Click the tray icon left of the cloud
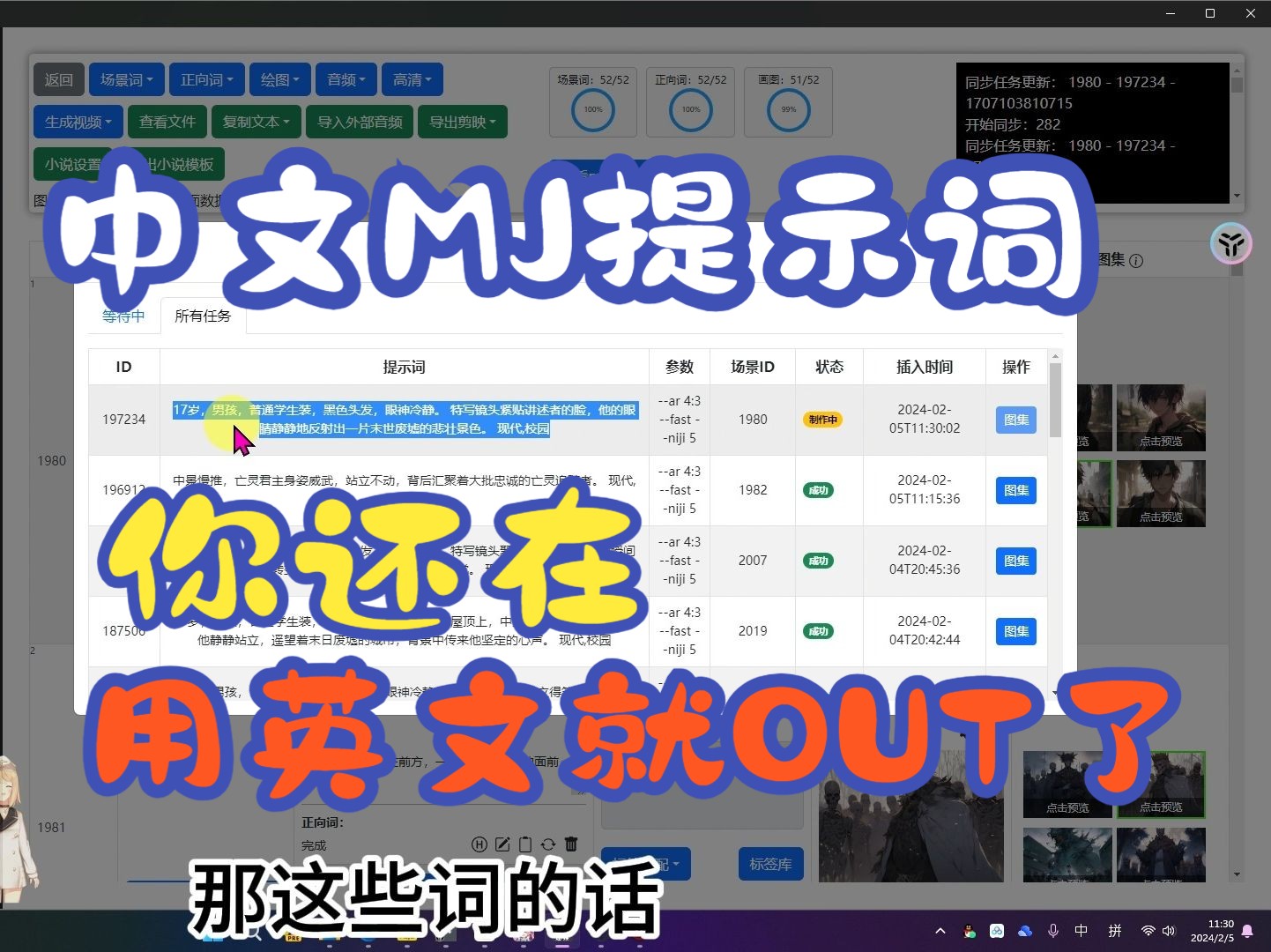 (997, 931)
